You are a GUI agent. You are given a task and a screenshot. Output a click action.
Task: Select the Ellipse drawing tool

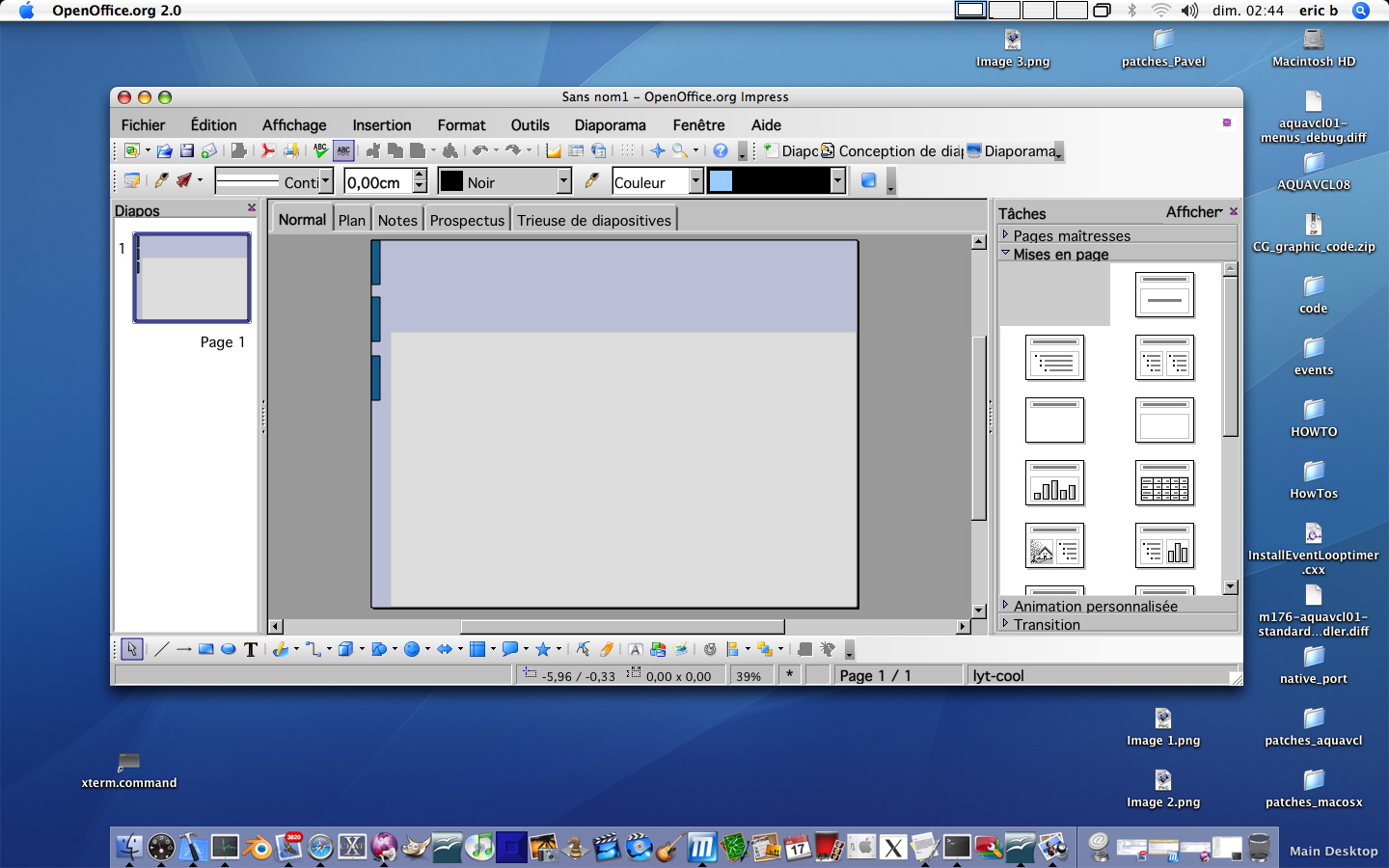(x=228, y=649)
